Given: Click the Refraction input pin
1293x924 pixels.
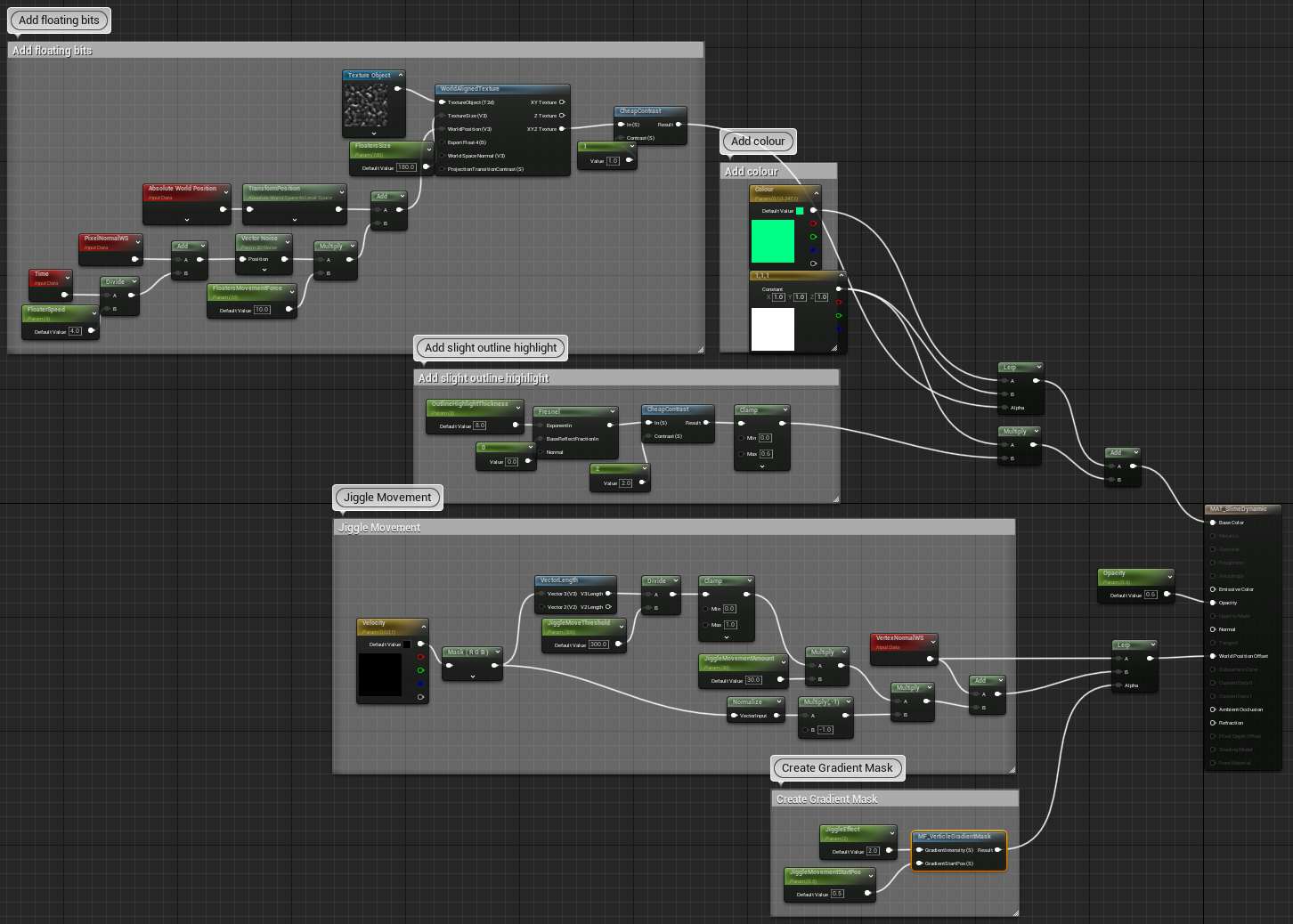Looking at the screenshot, I should coord(1213,723).
